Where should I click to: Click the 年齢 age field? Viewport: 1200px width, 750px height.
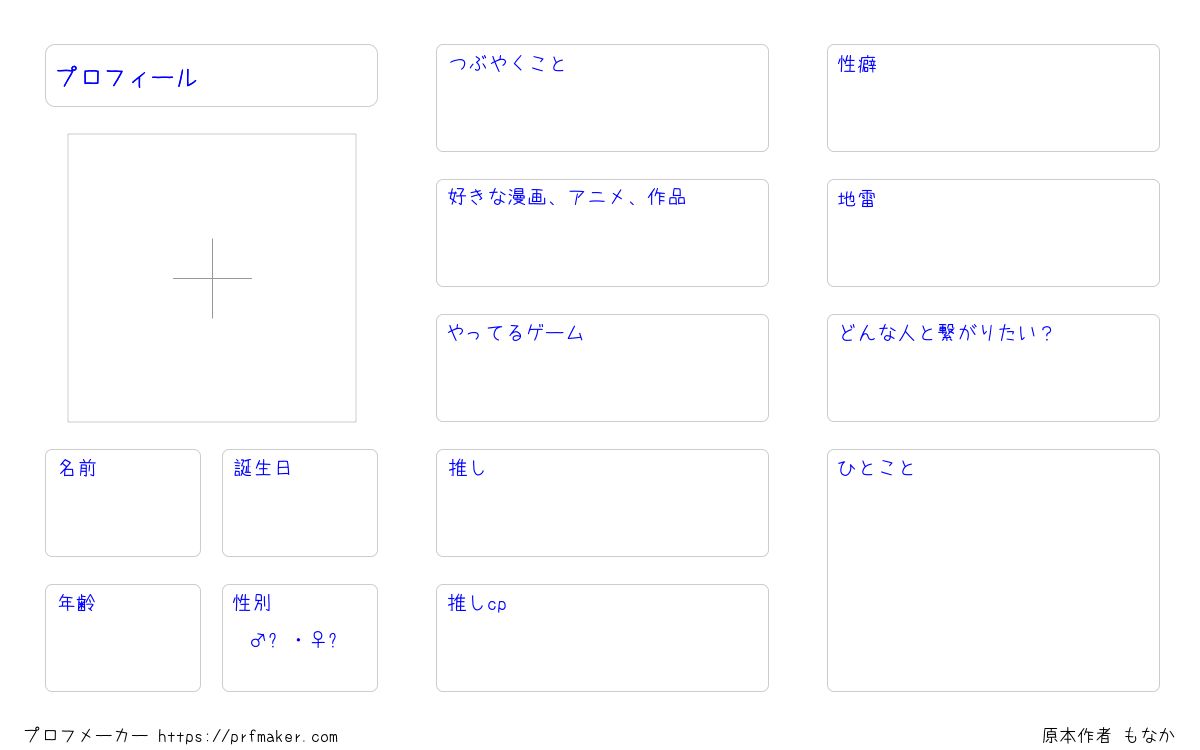coord(123,638)
